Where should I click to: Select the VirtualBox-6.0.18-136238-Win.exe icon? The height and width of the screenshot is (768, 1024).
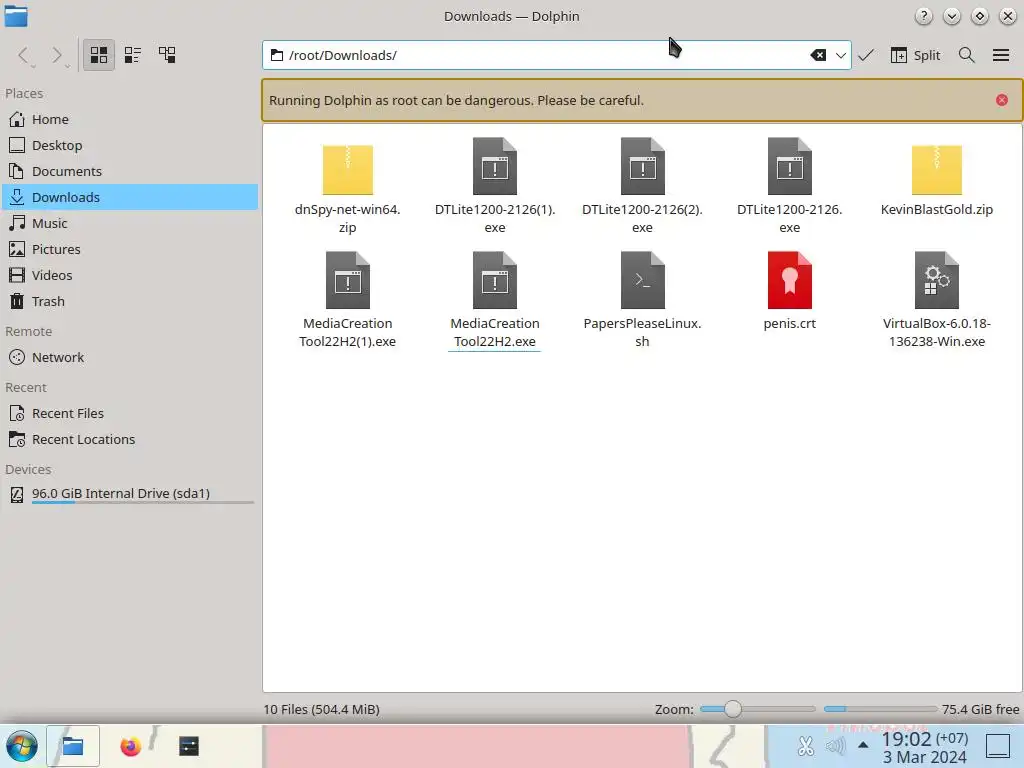click(x=936, y=280)
